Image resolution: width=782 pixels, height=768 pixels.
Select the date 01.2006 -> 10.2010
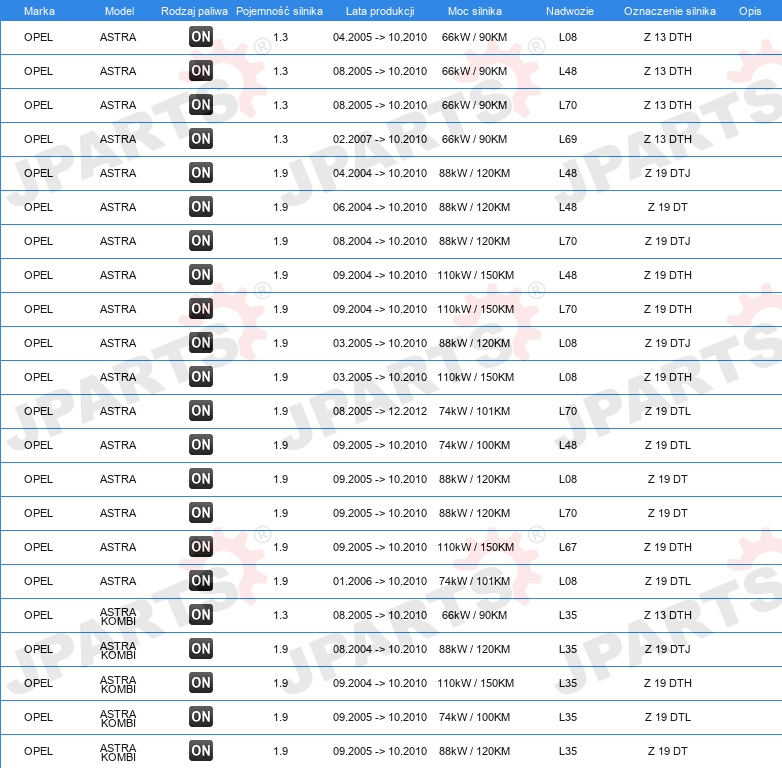(380, 581)
